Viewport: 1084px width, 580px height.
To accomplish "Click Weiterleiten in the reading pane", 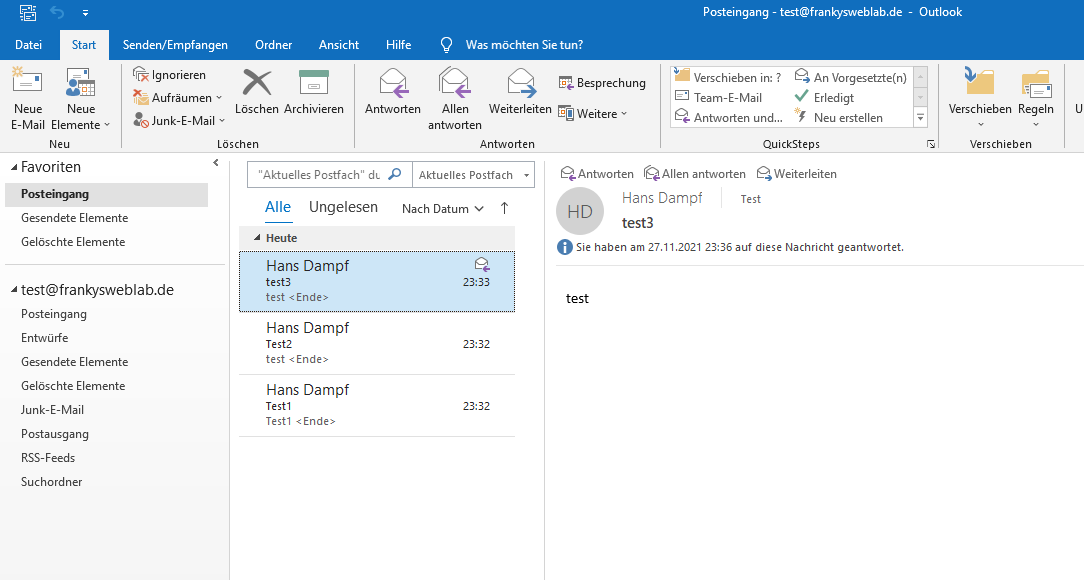I will pos(797,174).
